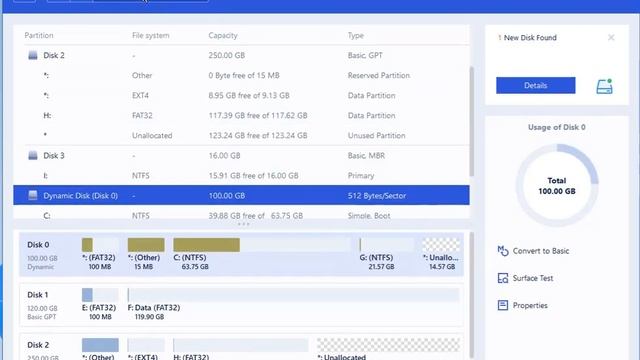This screenshot has height=360, width=640.
Task: Click the Basic, GPT type cell
Action: (x=365, y=55)
